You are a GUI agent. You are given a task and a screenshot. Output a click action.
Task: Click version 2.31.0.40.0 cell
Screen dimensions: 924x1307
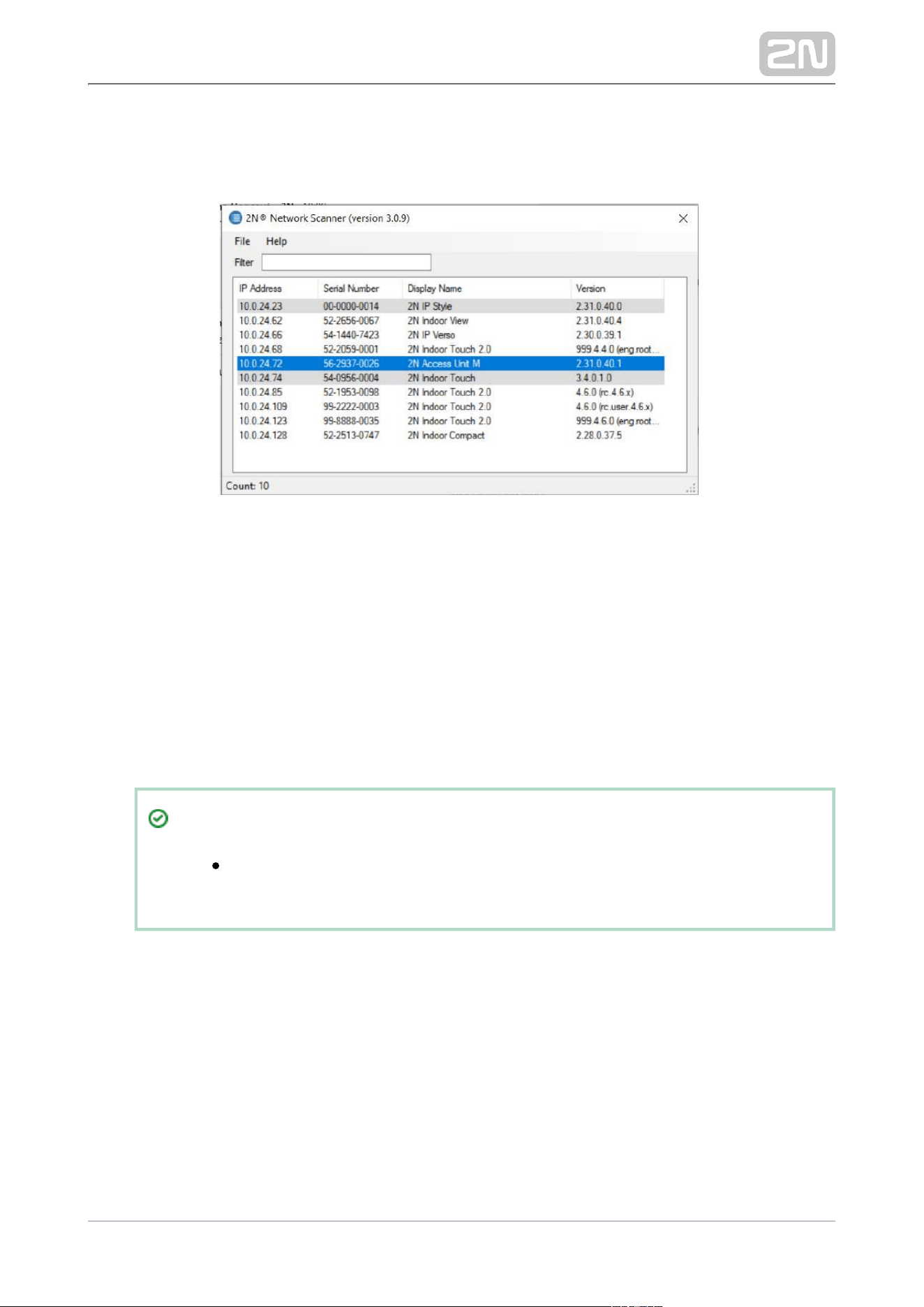click(x=599, y=307)
